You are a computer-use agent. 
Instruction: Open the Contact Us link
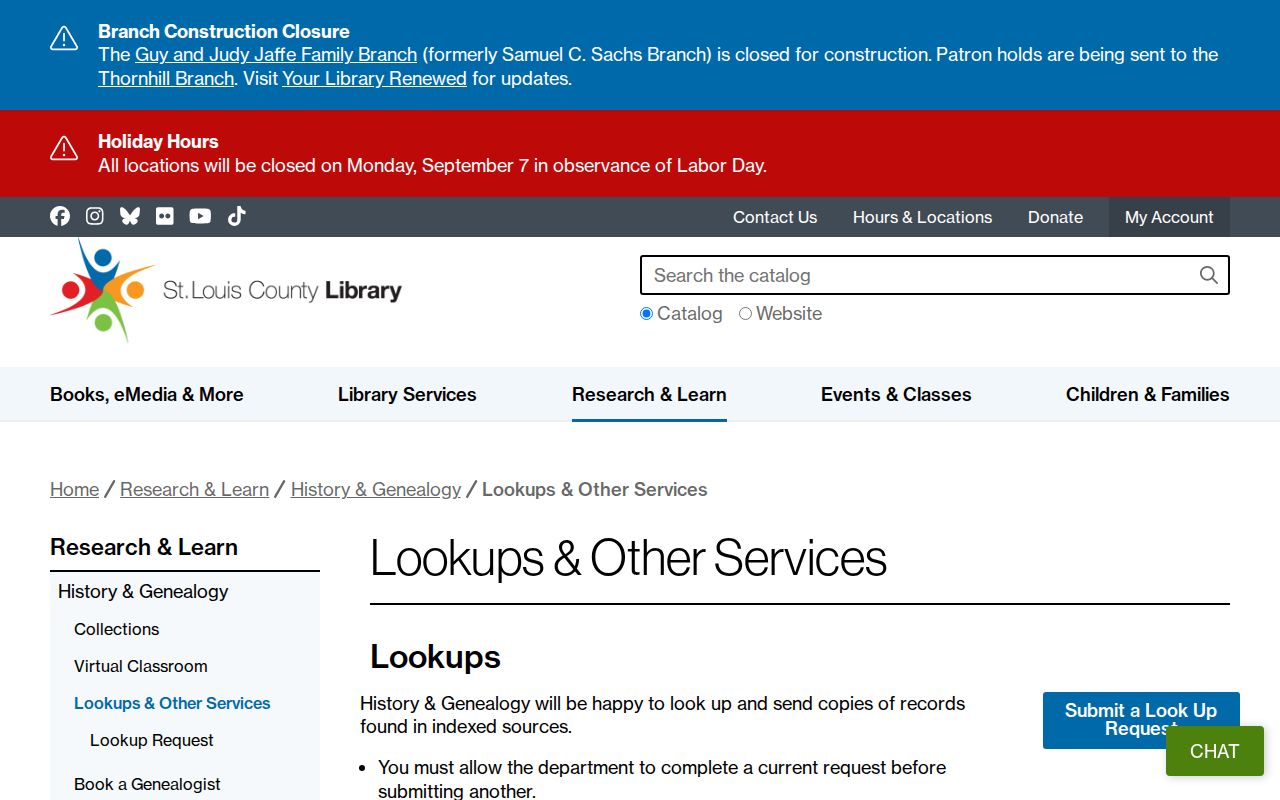775,217
